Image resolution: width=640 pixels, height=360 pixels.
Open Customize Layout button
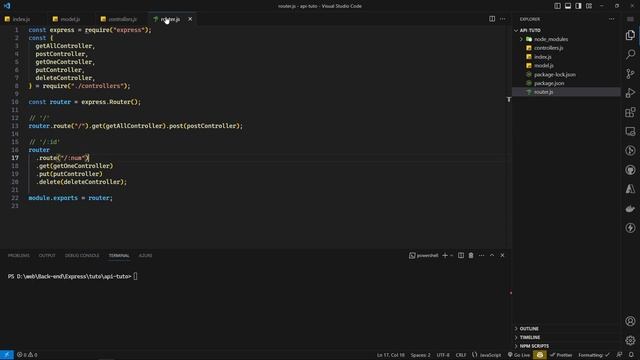coord(589,6)
